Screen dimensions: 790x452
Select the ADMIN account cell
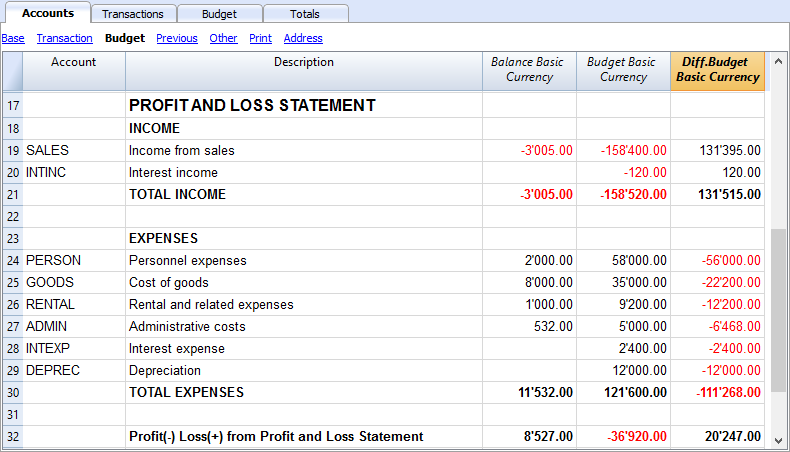click(x=74, y=327)
